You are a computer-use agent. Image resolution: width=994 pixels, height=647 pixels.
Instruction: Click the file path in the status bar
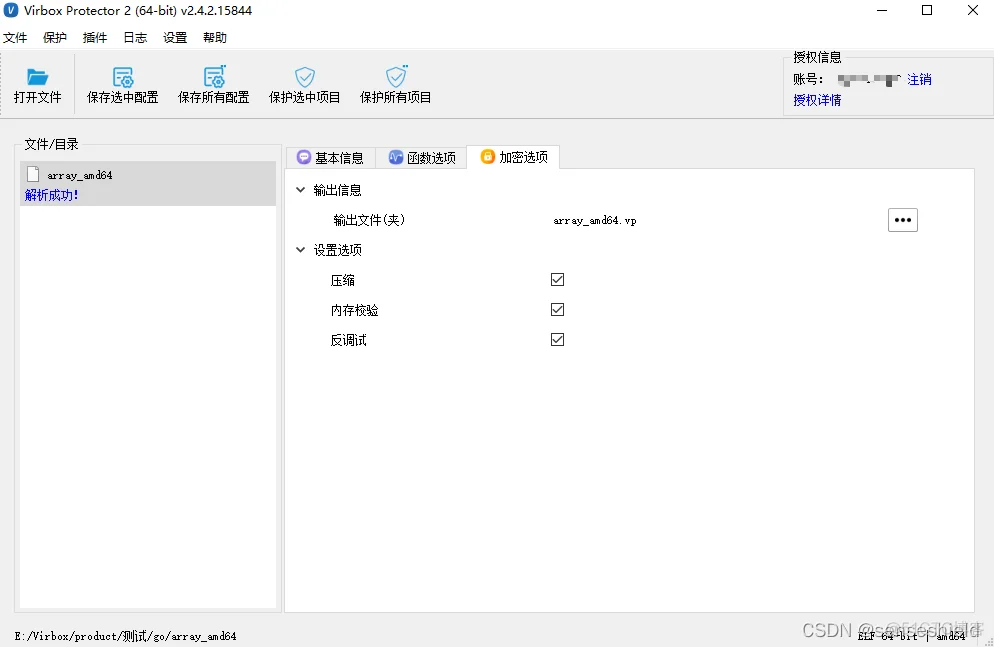tap(126, 636)
